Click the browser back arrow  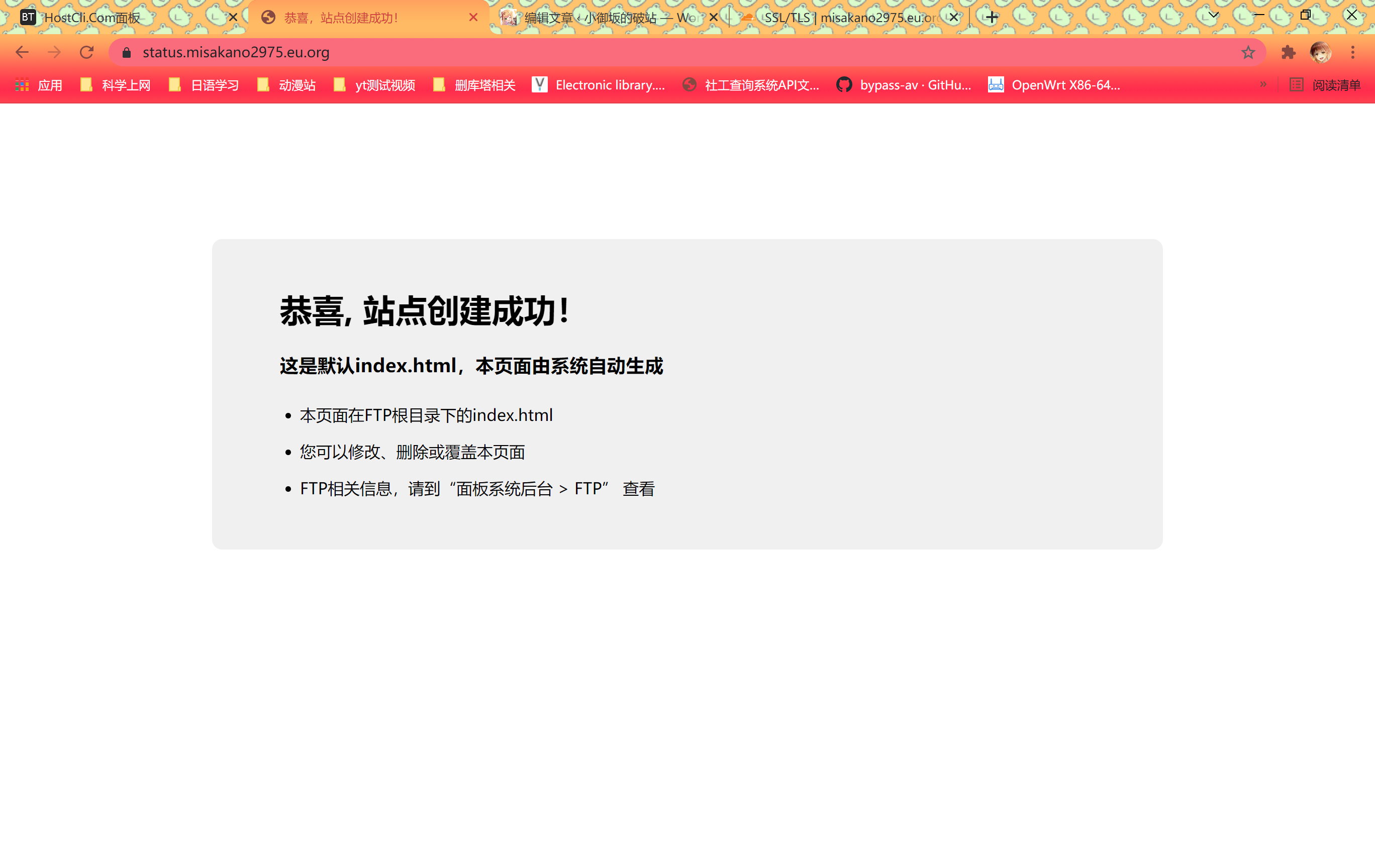tap(22, 53)
